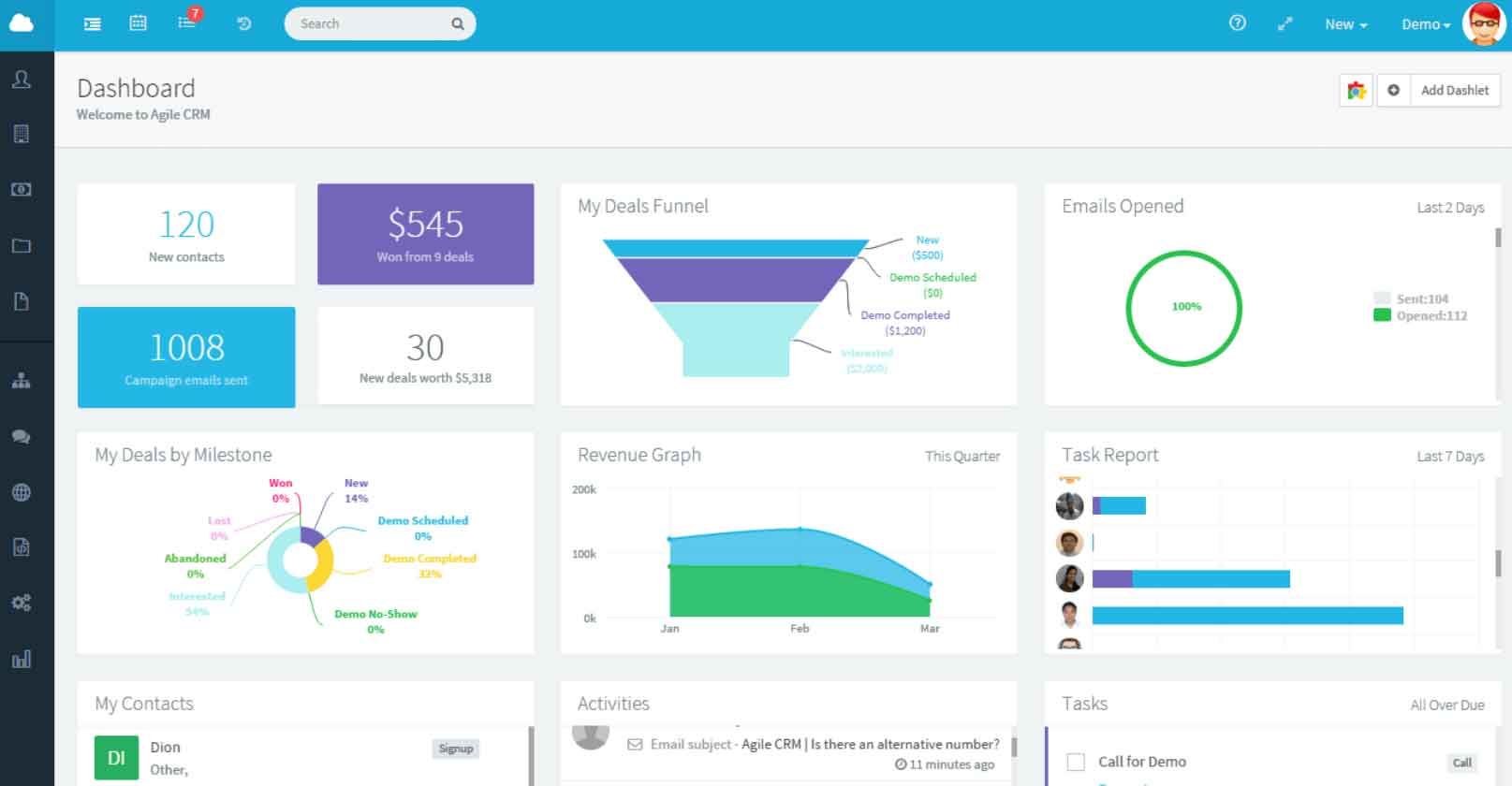
Task: Toggle fullscreen with the expand arrows icon
Action: click(1284, 24)
